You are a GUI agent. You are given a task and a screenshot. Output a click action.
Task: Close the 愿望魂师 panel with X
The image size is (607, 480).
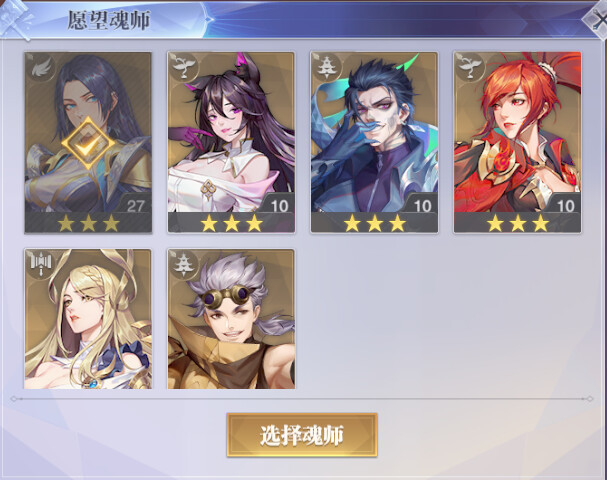pos(597,20)
